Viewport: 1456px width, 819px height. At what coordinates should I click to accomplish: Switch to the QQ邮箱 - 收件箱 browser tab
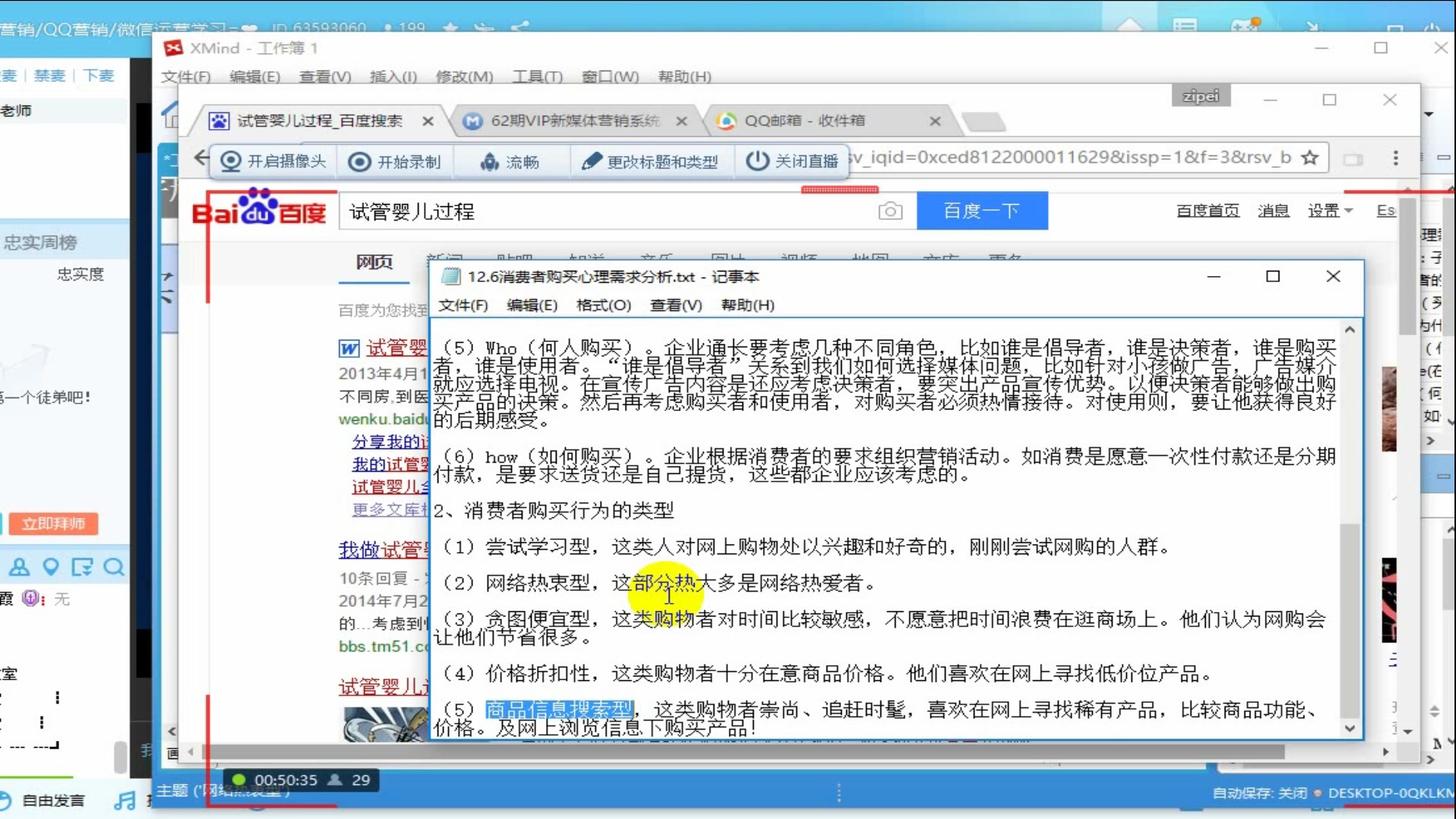(x=804, y=121)
